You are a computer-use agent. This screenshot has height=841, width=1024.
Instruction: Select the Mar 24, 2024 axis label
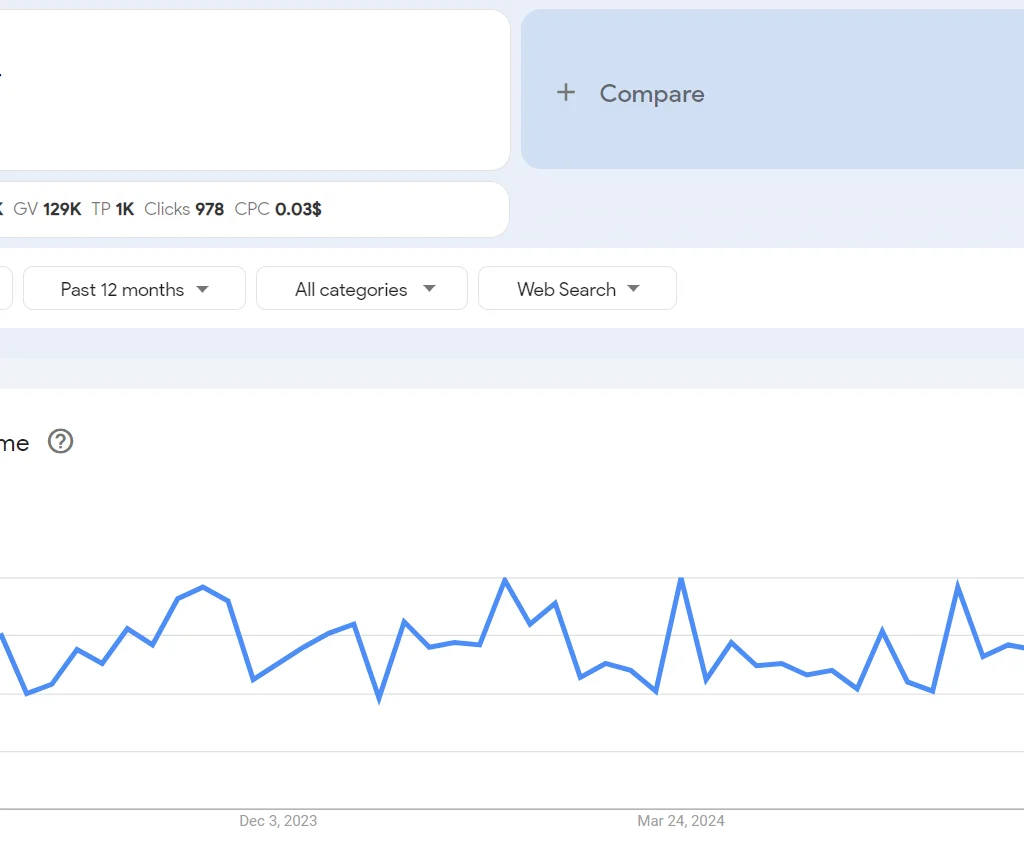coord(681,821)
